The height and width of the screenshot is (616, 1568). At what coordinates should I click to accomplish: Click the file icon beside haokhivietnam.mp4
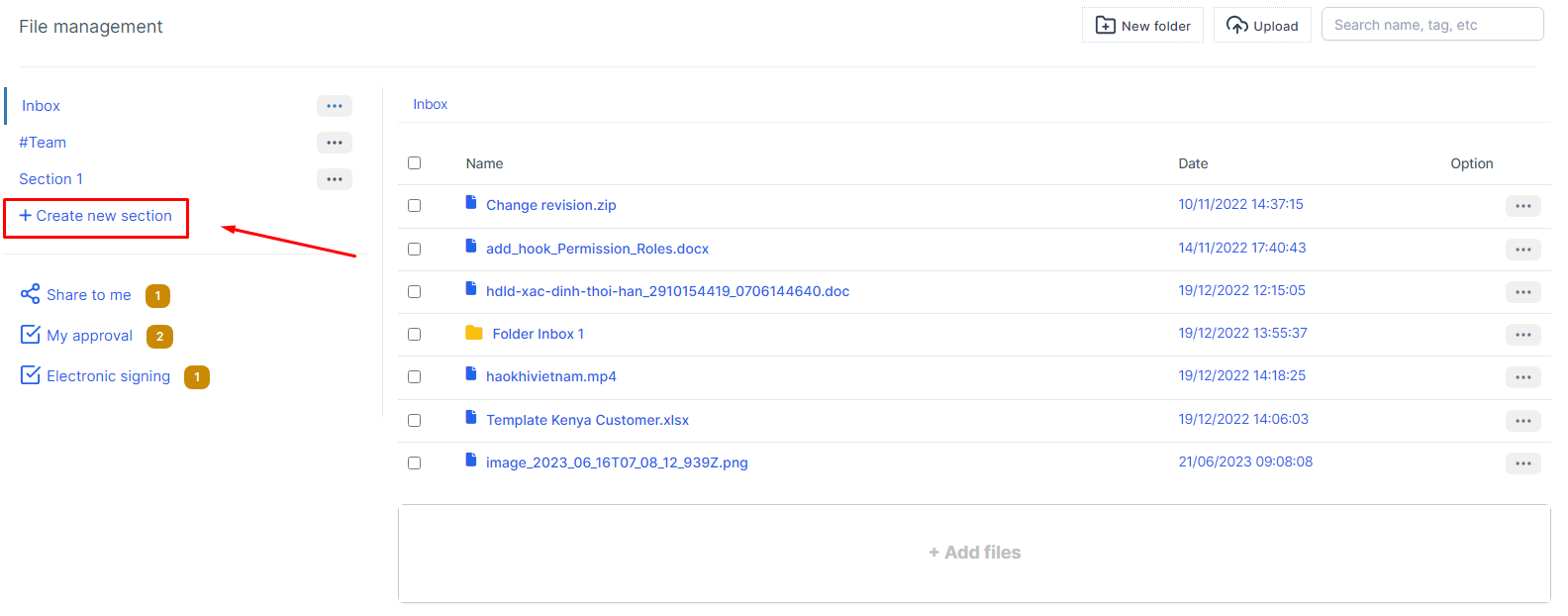pos(471,374)
